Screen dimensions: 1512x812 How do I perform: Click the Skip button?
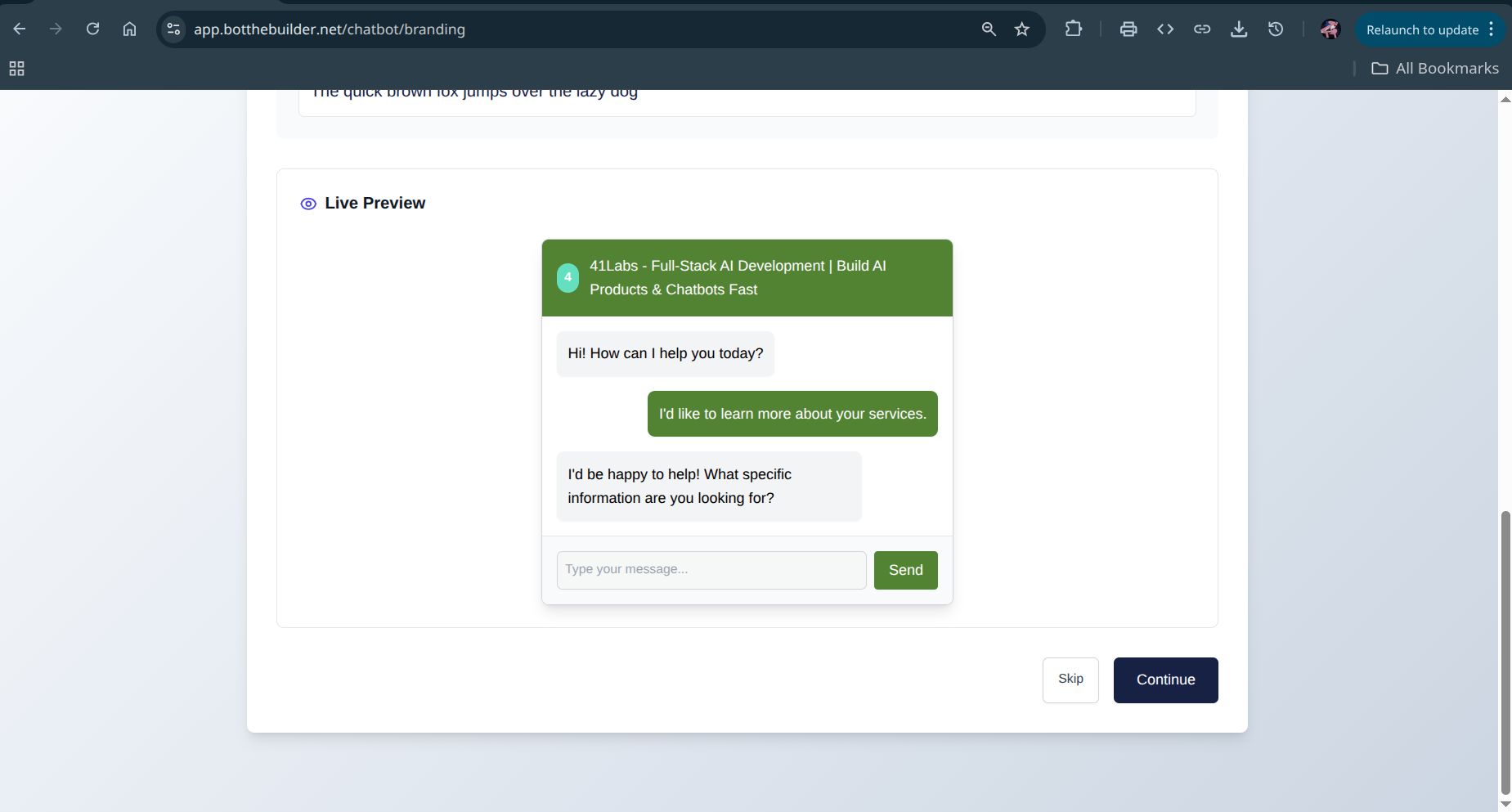(1070, 680)
